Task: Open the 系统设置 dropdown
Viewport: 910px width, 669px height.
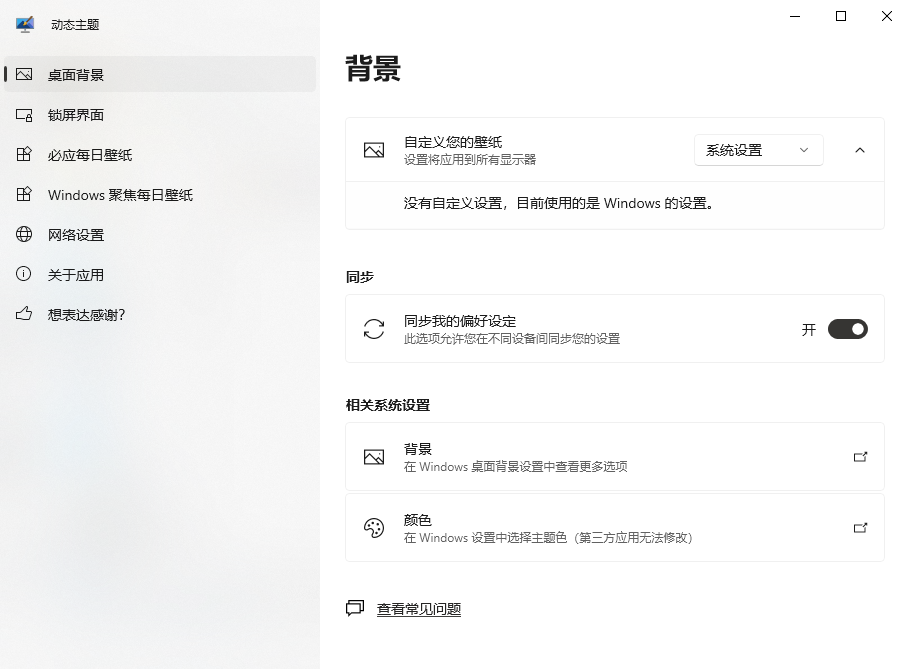Action: point(758,149)
